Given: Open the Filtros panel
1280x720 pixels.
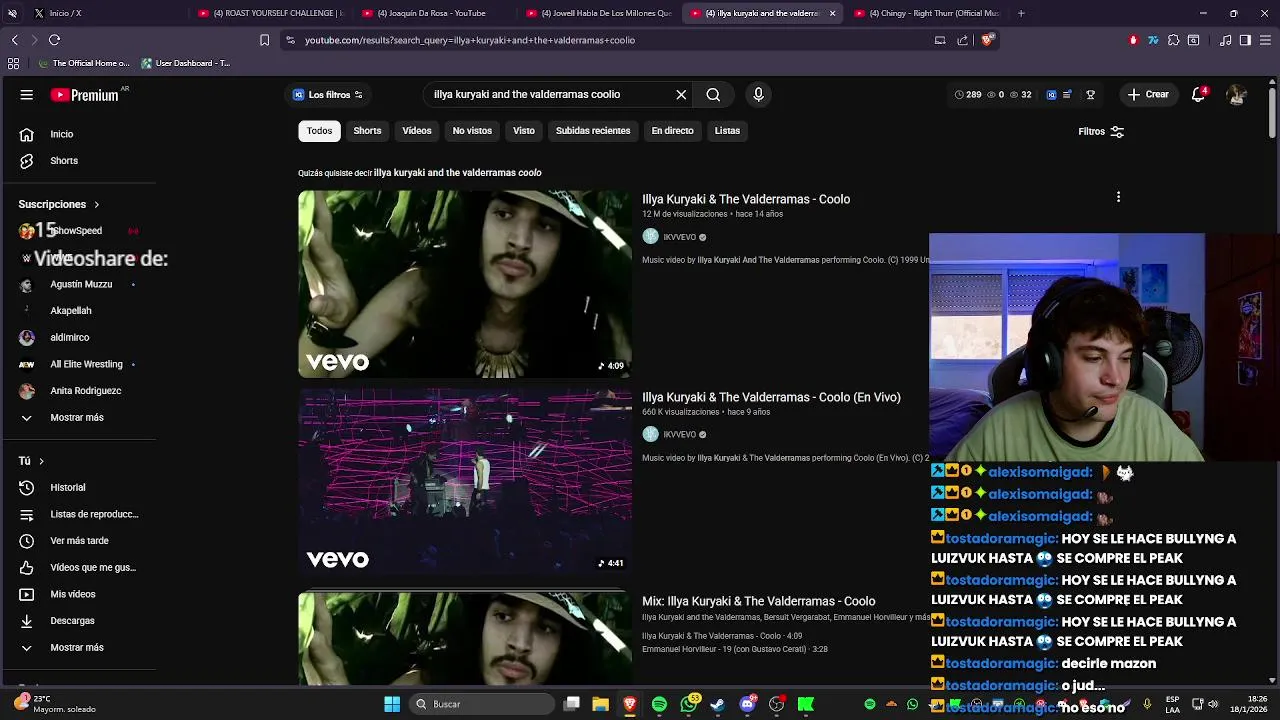Looking at the screenshot, I should tap(1101, 131).
